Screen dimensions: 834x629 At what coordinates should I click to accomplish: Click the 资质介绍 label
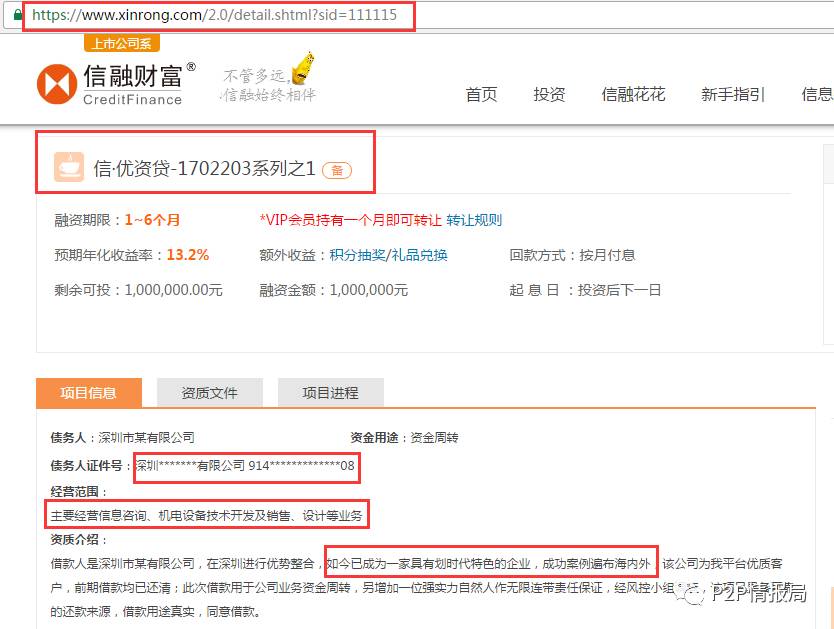(x=79, y=540)
